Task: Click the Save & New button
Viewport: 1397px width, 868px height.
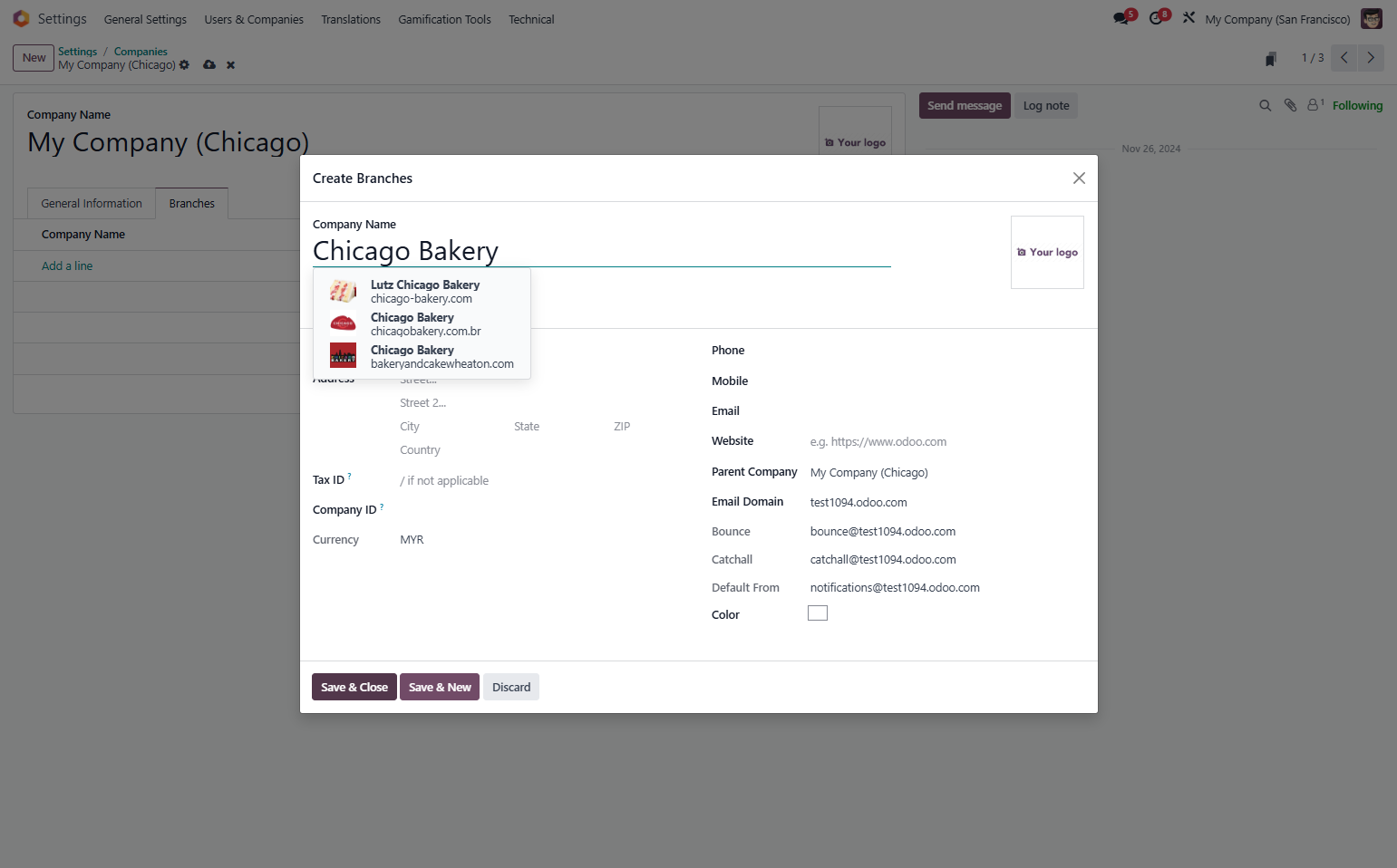Action: pyautogui.click(x=440, y=687)
